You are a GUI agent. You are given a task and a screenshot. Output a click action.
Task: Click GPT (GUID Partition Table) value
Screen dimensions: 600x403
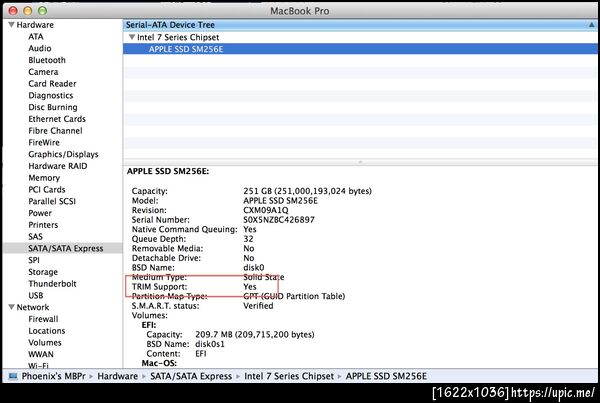pos(294,296)
